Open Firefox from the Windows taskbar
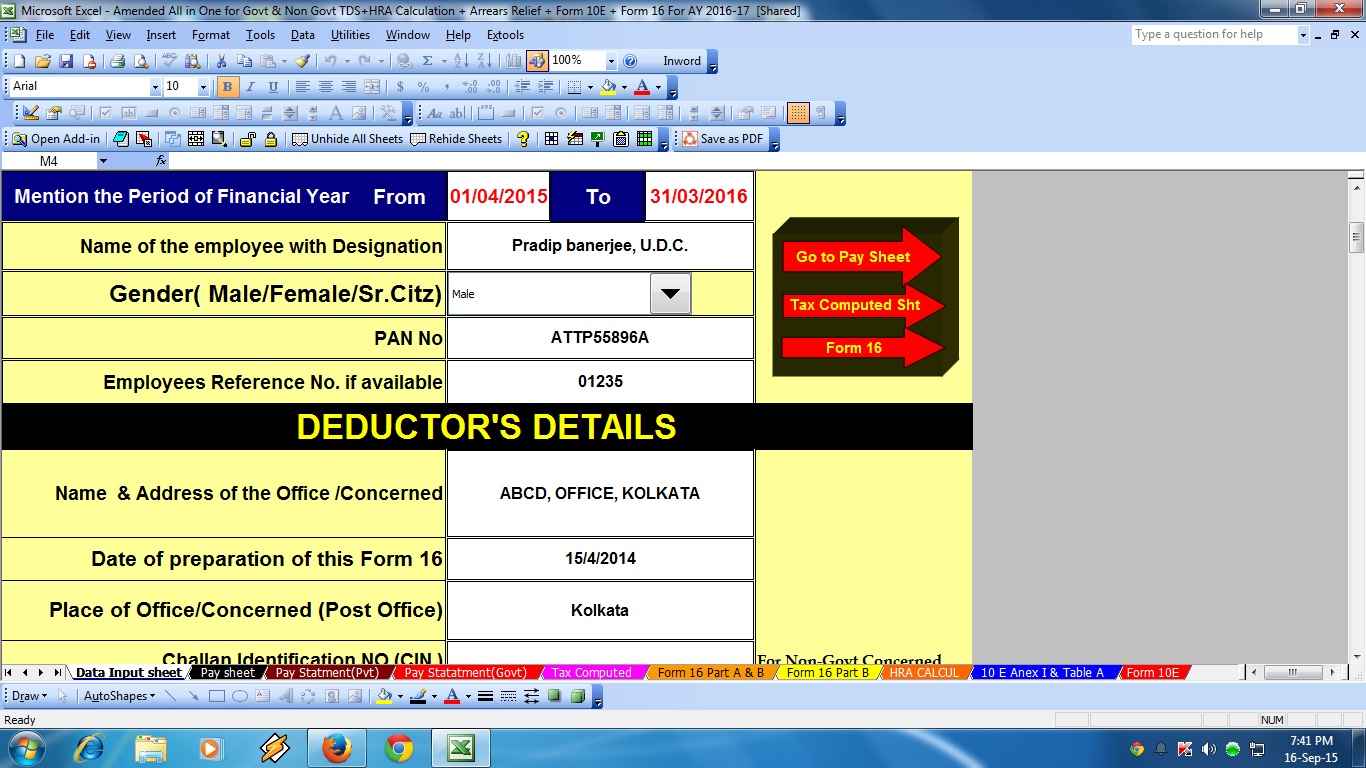 click(337, 748)
